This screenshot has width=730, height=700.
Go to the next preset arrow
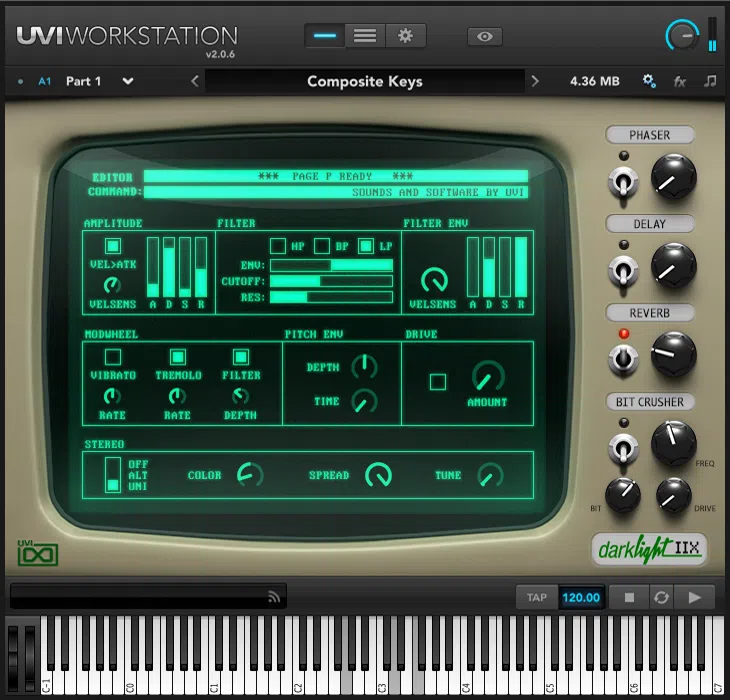(x=535, y=81)
